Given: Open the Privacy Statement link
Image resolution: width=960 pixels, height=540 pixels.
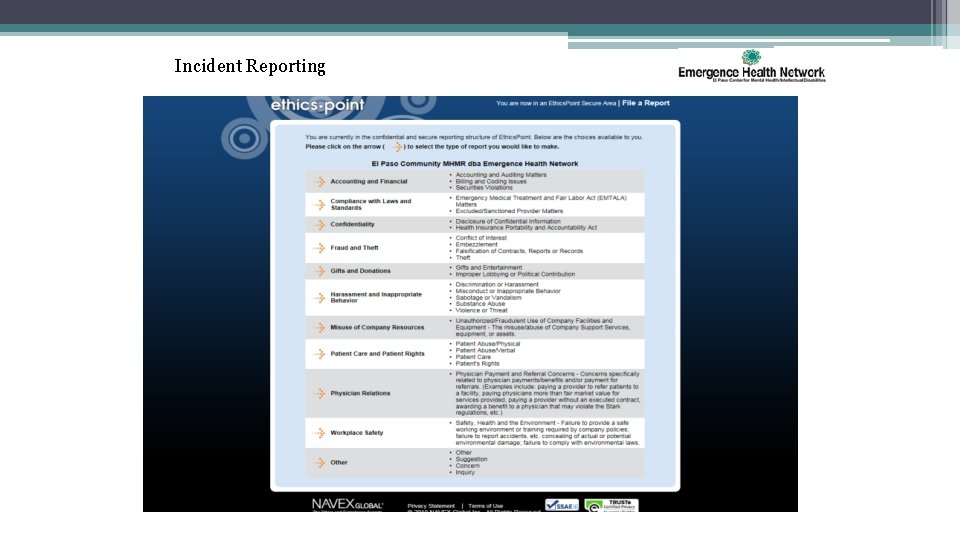Looking at the screenshot, I should 431,506.
